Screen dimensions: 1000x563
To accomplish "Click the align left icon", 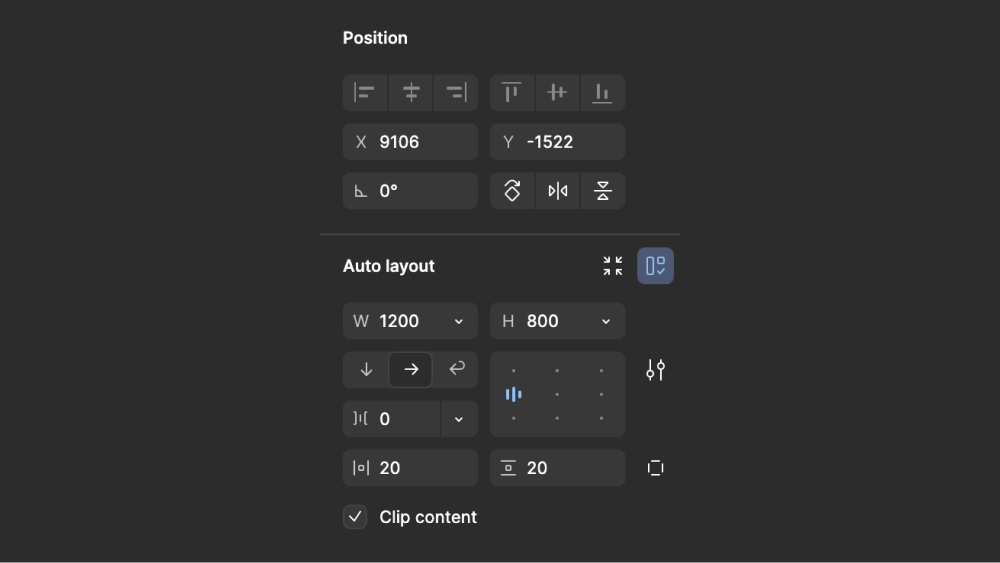I will click(365, 93).
